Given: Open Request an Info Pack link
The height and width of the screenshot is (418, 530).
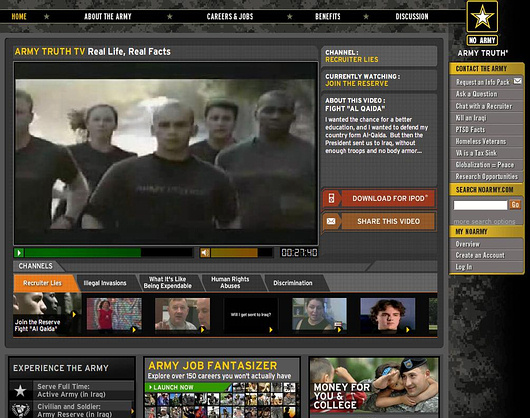Looking at the screenshot, I should 483,82.
